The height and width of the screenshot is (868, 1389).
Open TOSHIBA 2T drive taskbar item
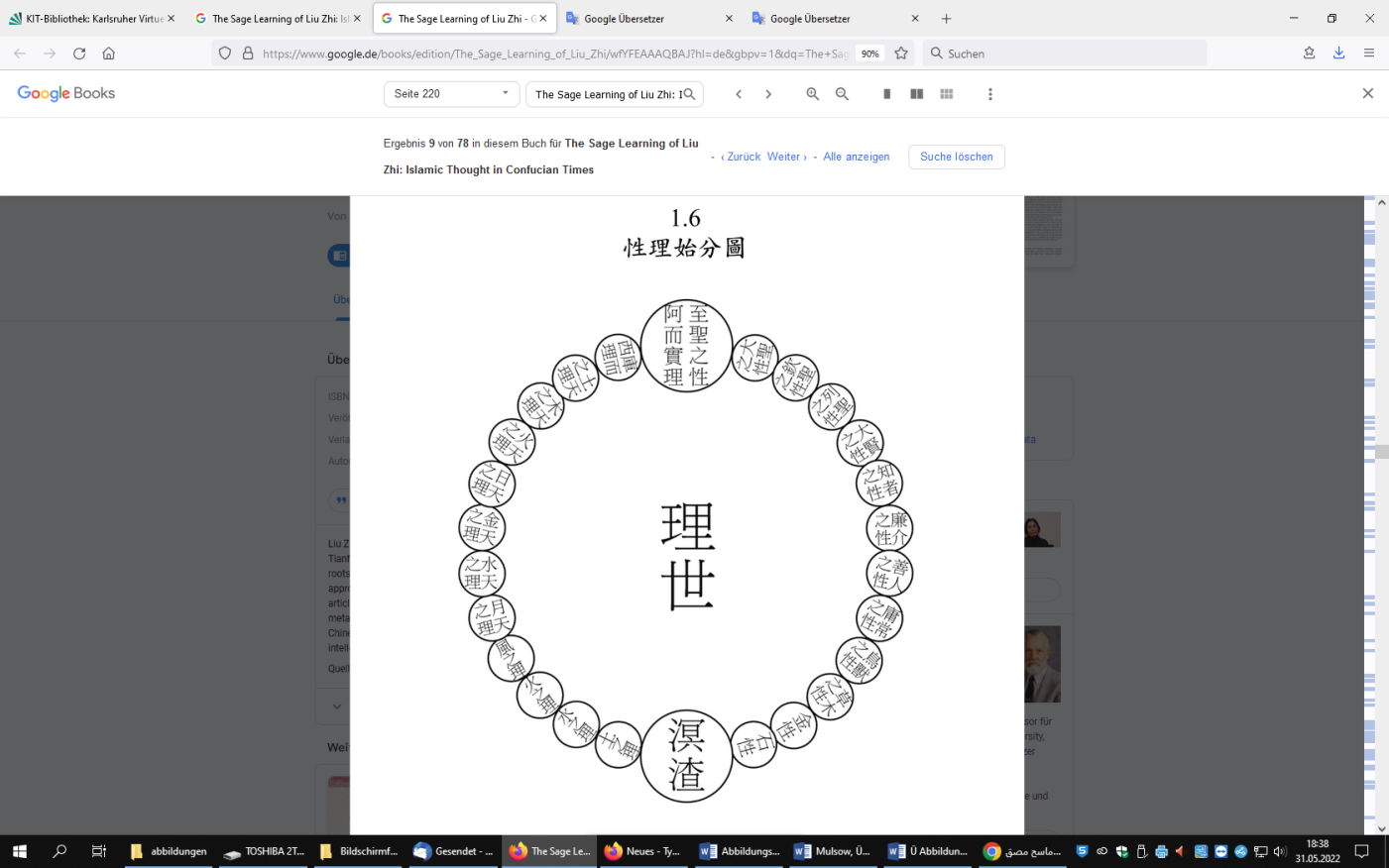tap(263, 851)
